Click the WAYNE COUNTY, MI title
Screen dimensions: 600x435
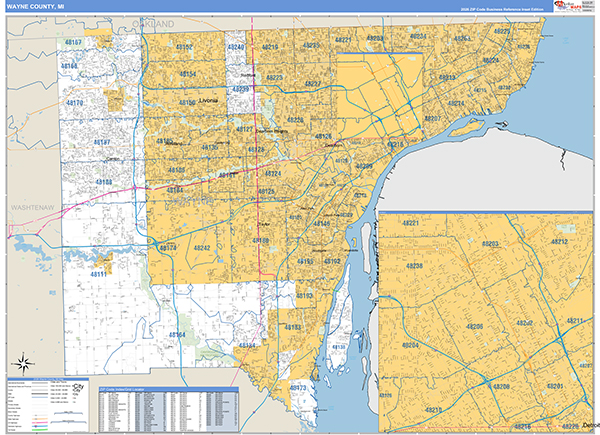[37, 6]
